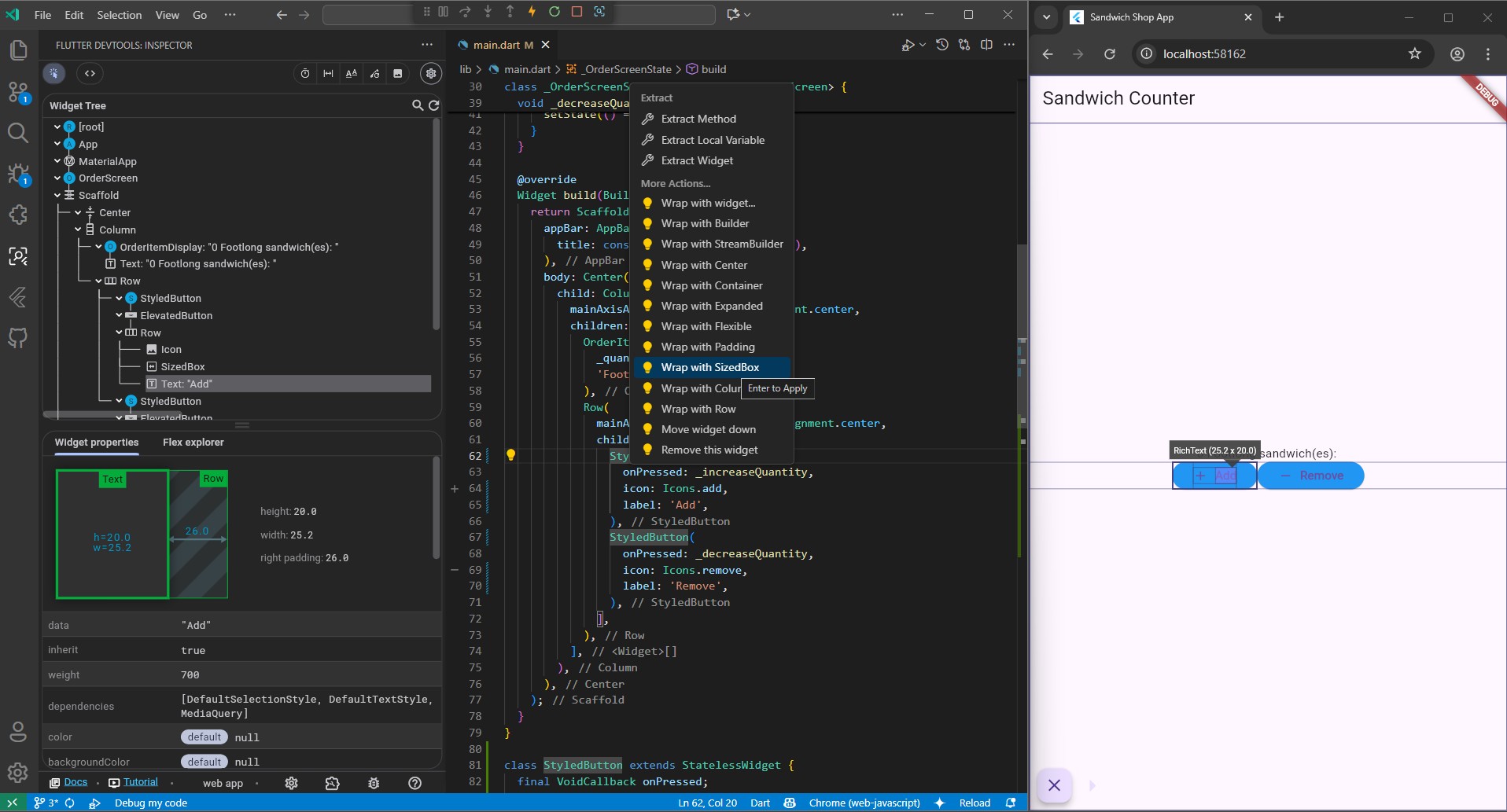Report a bug via the DevTools footer icon
Image resolution: width=1507 pixels, height=812 pixels.
(373, 783)
